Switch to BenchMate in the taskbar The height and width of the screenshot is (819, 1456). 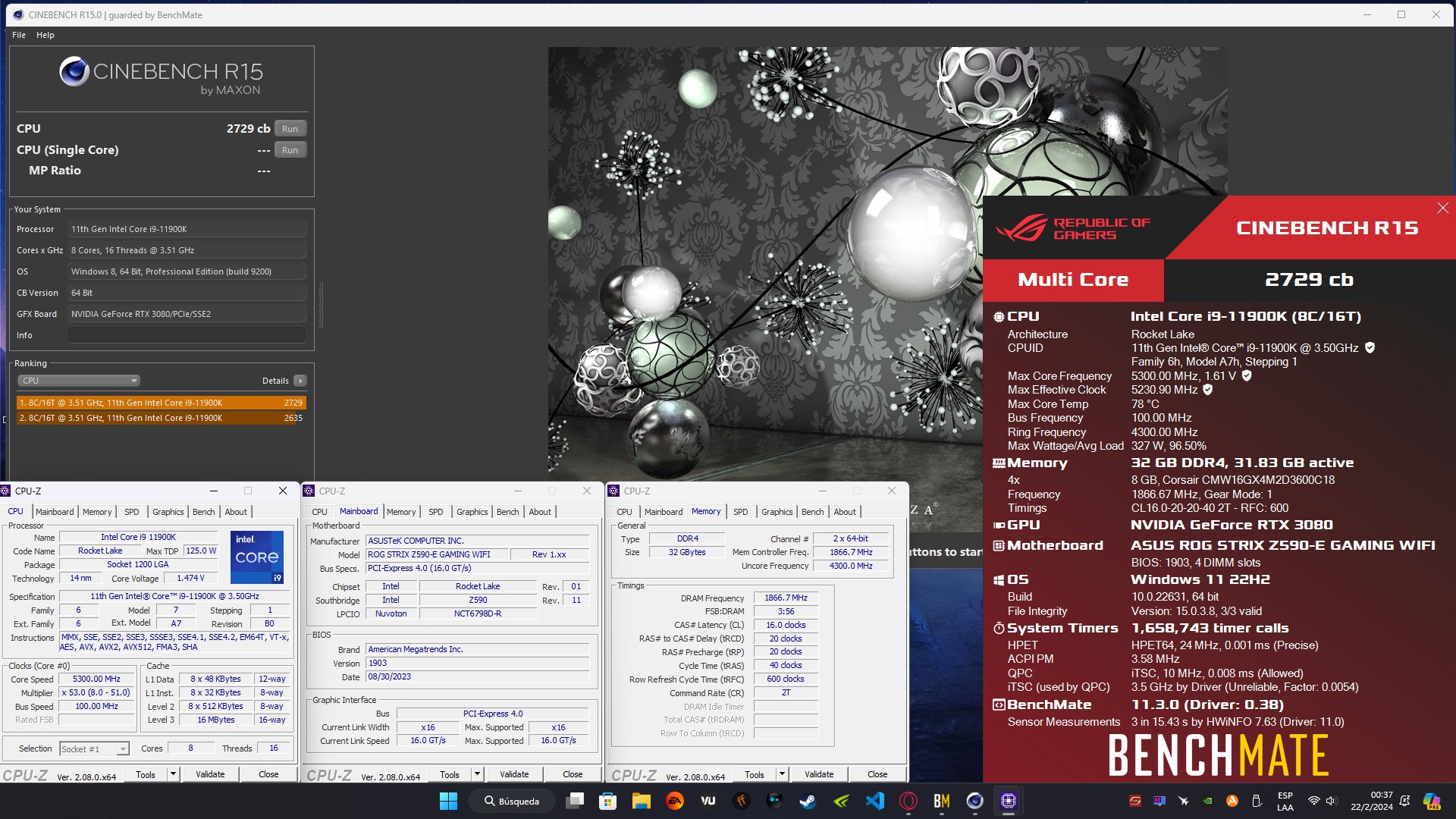[941, 801]
